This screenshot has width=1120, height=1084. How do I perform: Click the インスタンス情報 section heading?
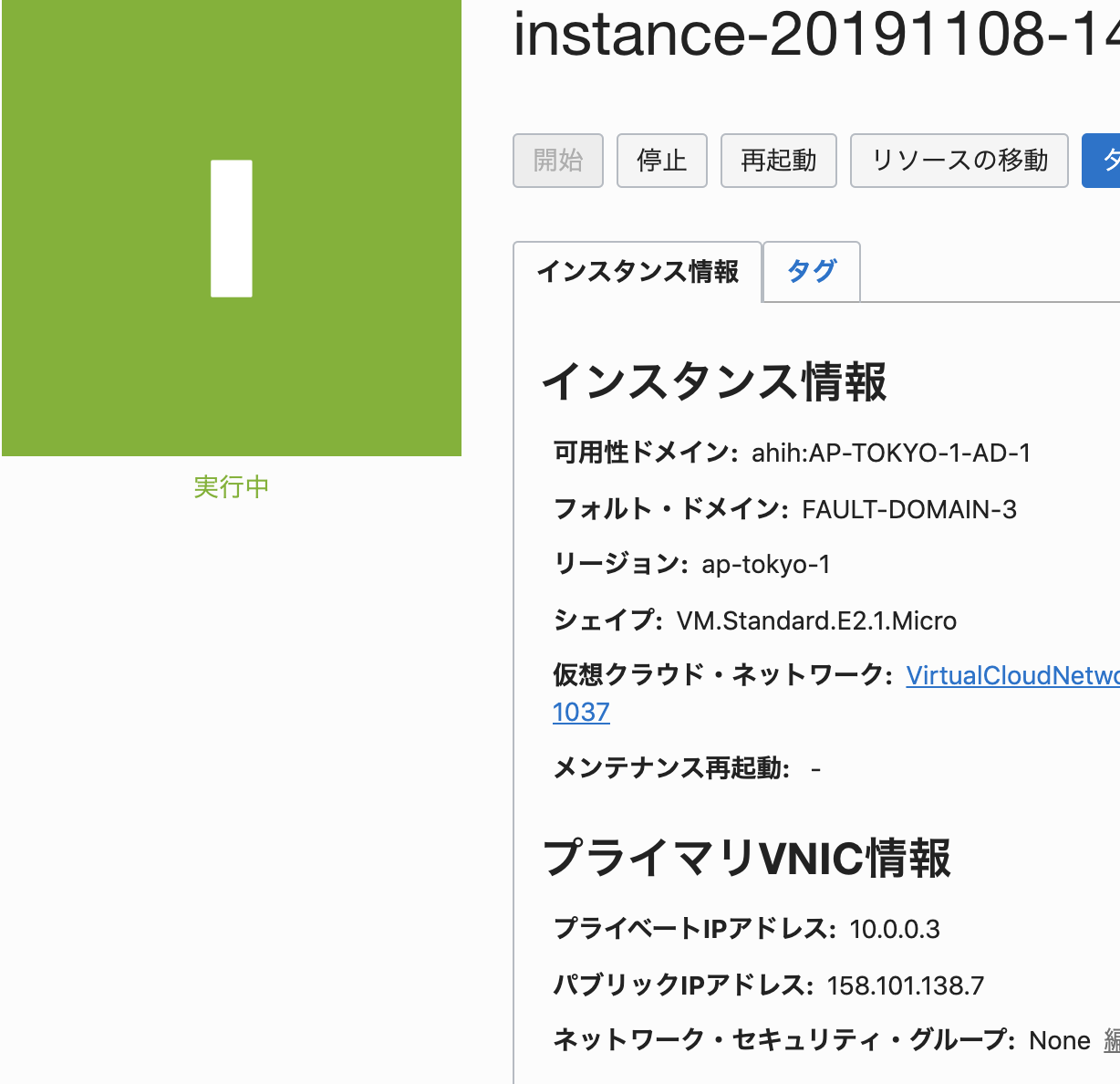(714, 381)
